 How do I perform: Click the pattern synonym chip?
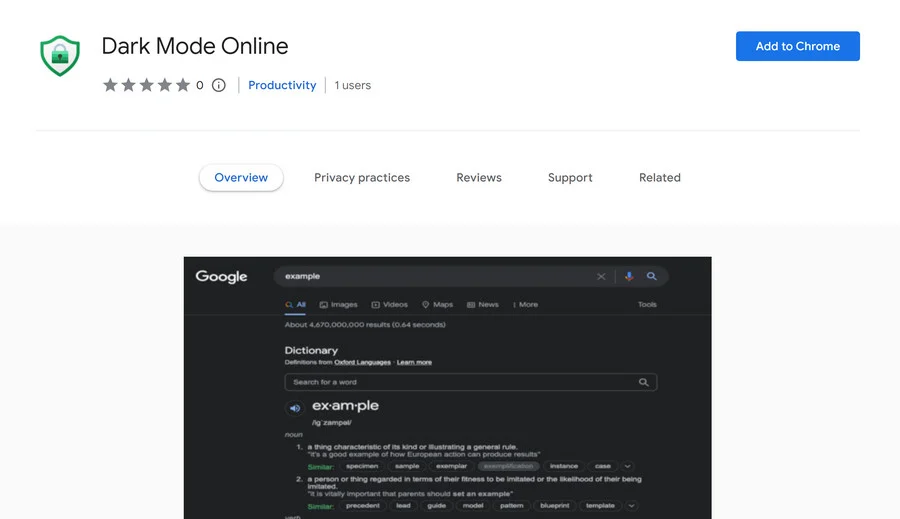[x=511, y=506]
